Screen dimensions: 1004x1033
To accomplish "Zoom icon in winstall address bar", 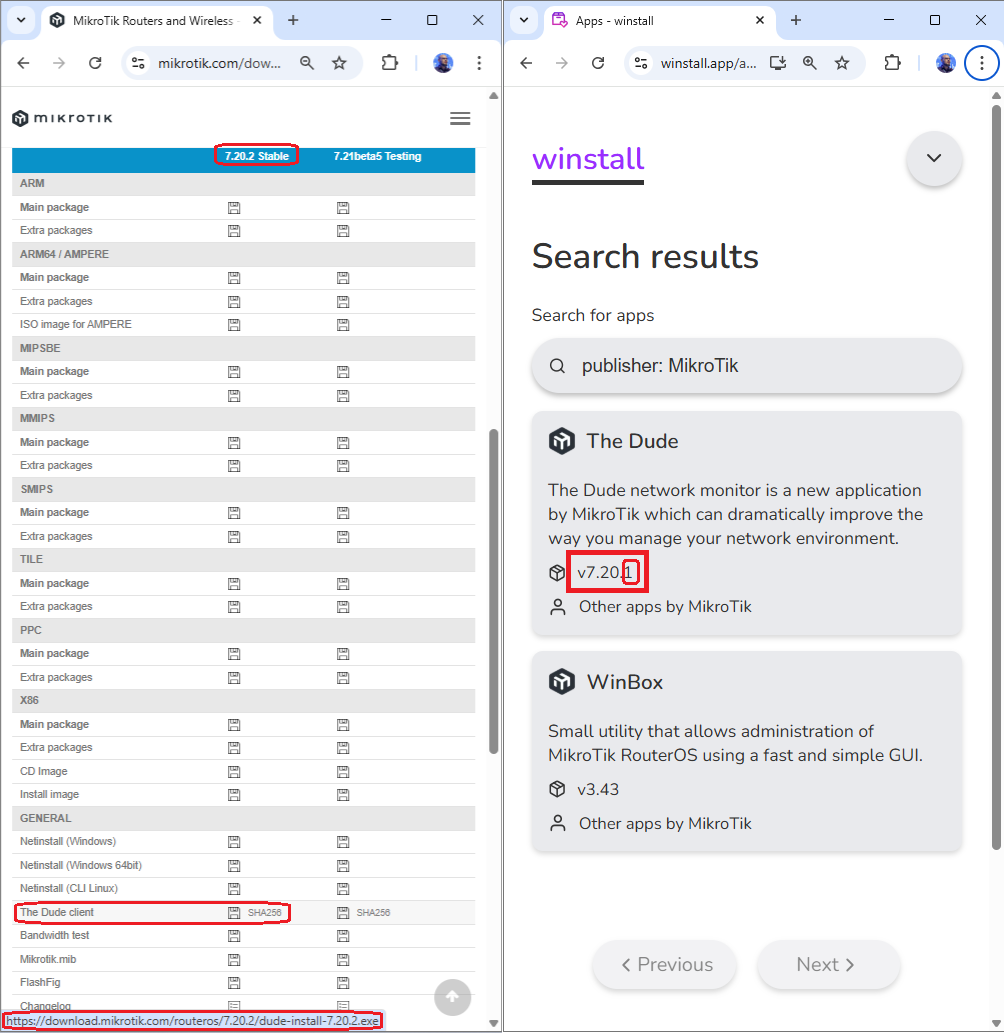I will (x=810, y=63).
